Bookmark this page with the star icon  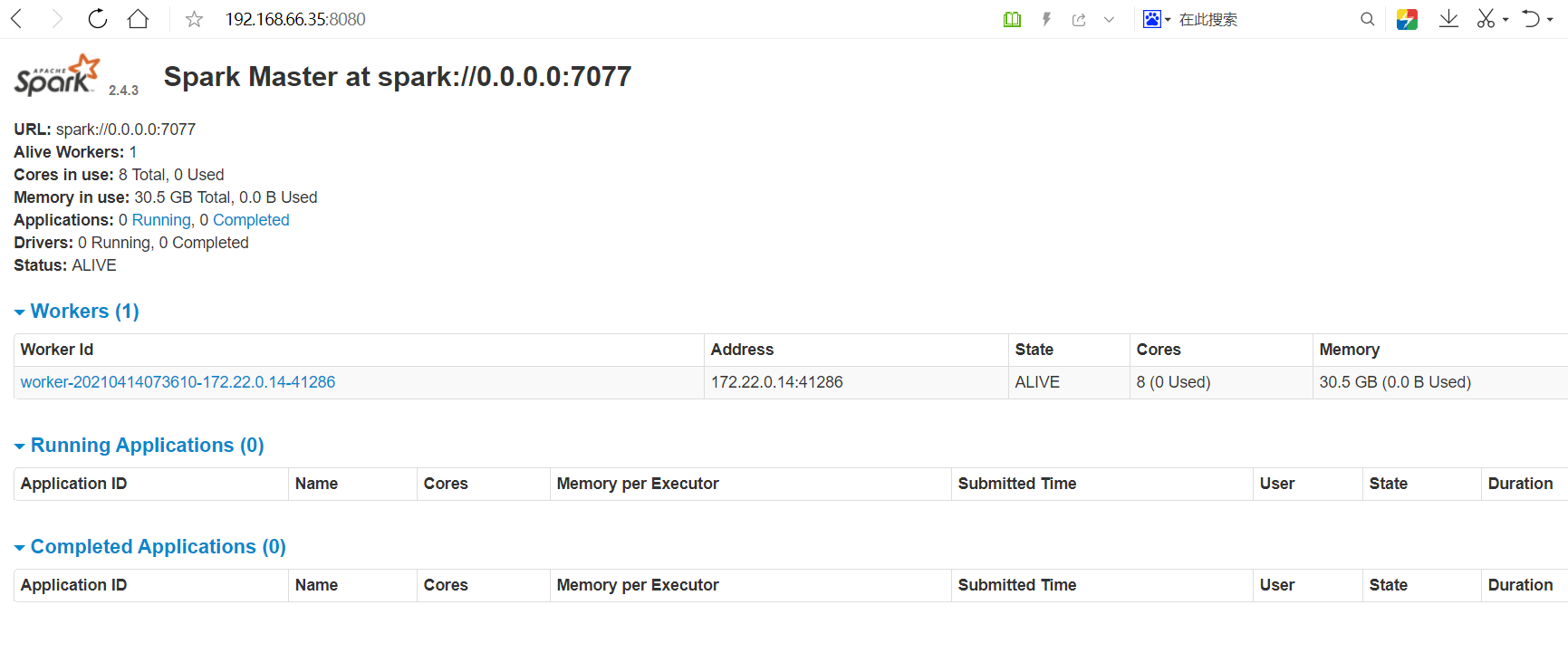[x=194, y=20]
